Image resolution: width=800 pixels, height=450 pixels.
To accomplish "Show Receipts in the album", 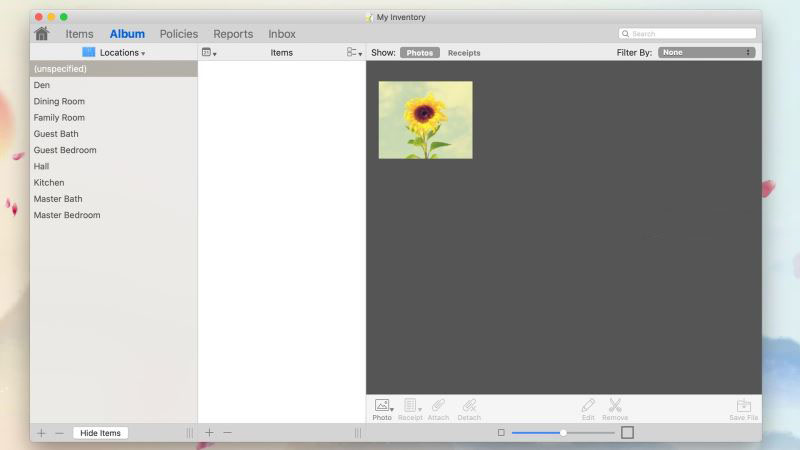I will pos(464,53).
